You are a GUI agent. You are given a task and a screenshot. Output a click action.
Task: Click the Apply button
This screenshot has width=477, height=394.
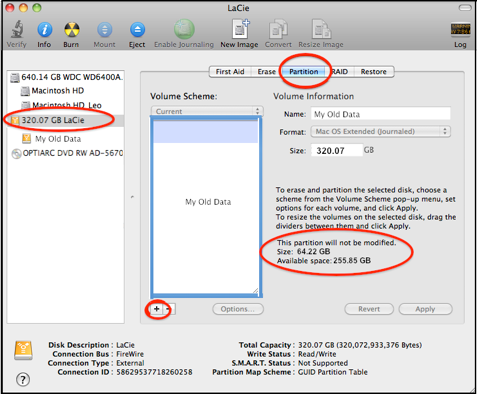point(425,309)
